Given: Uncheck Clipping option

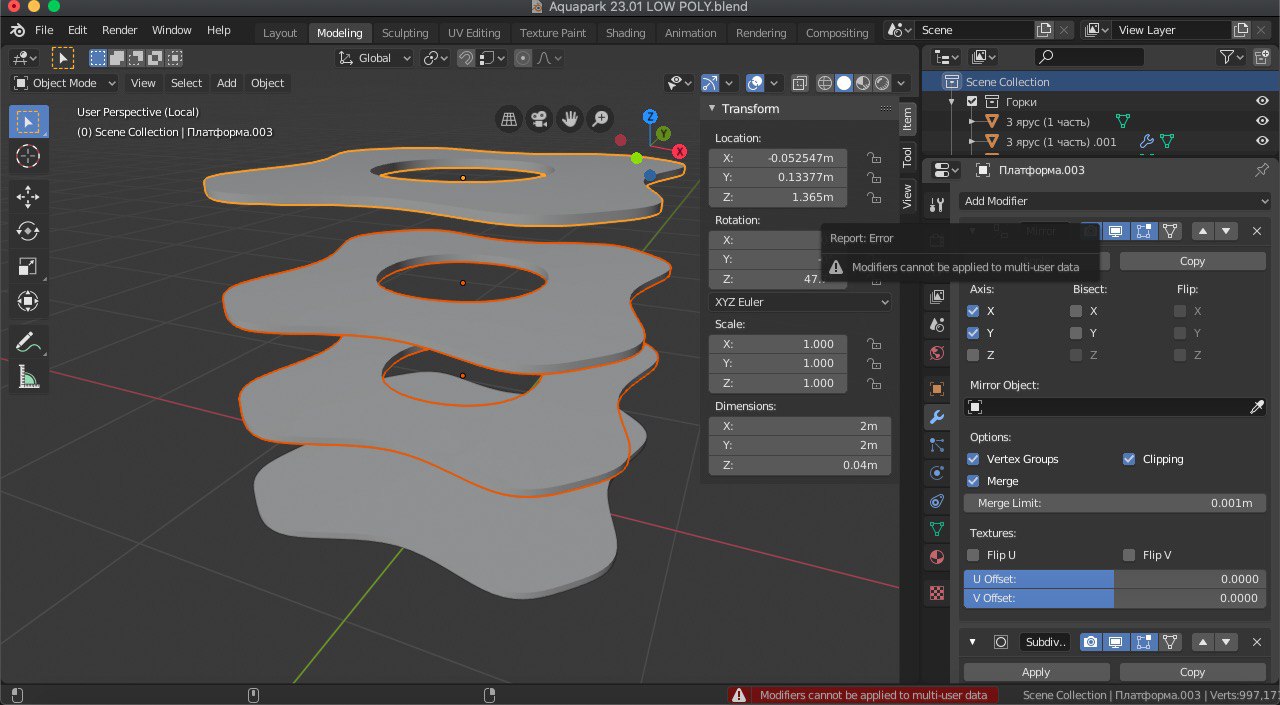Looking at the screenshot, I should pos(1129,459).
